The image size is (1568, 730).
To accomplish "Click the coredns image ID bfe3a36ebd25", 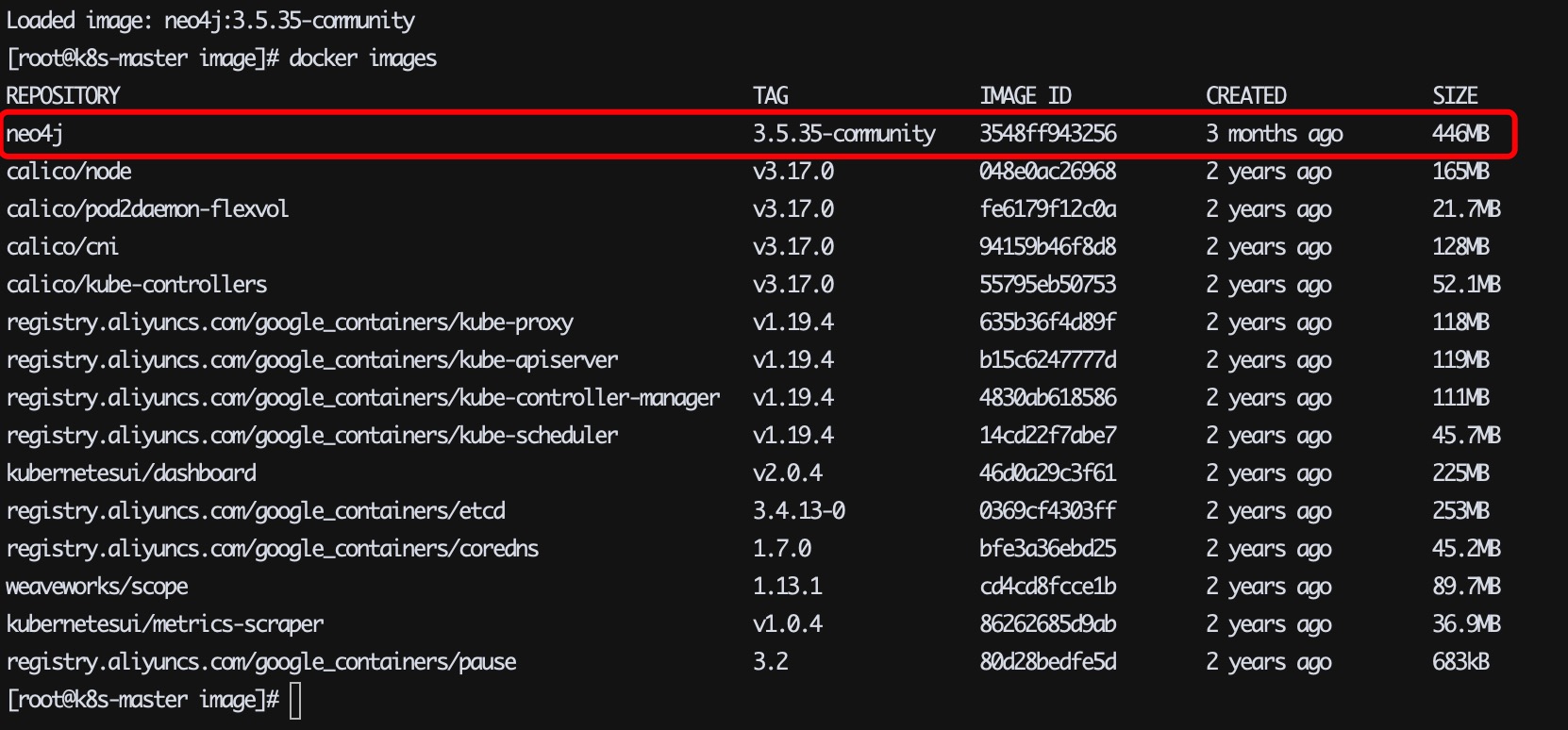I will pyautogui.click(x=1047, y=549).
